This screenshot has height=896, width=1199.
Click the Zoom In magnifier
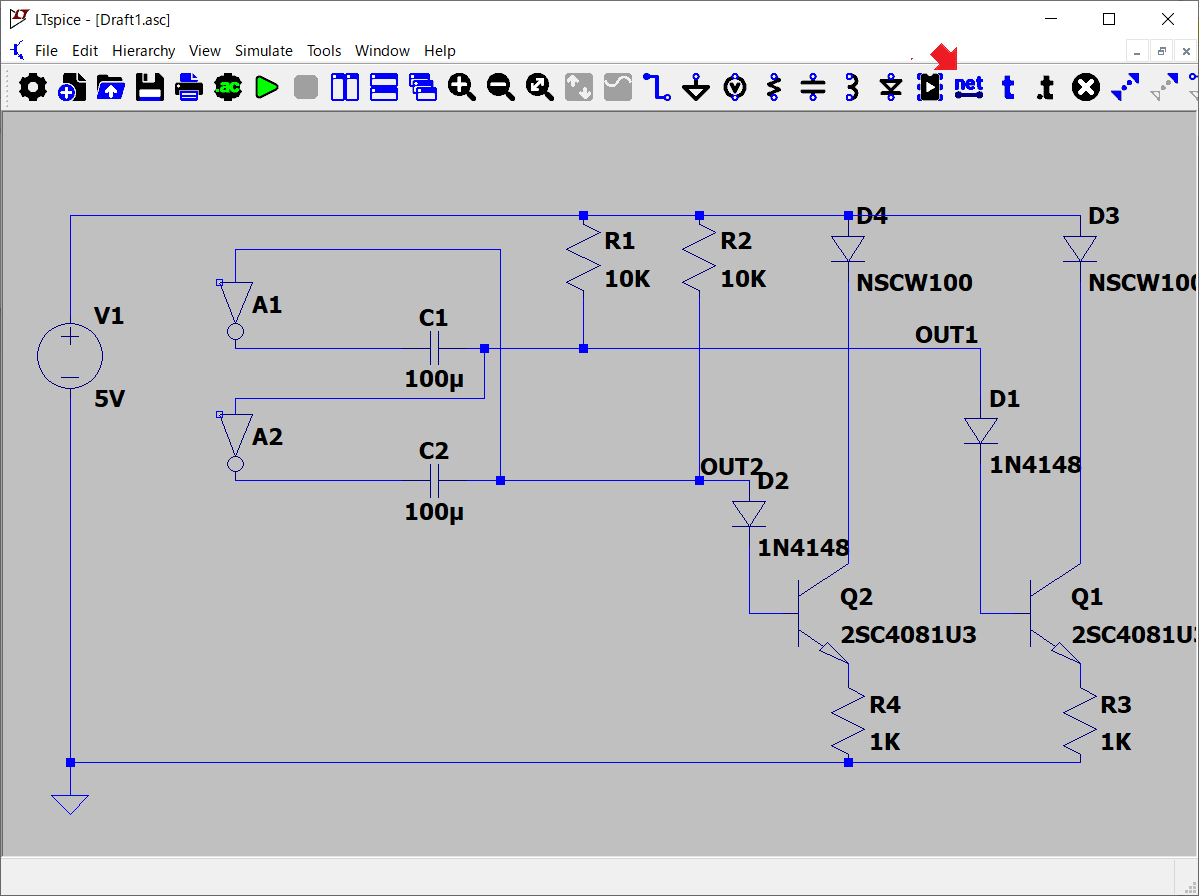pos(462,88)
